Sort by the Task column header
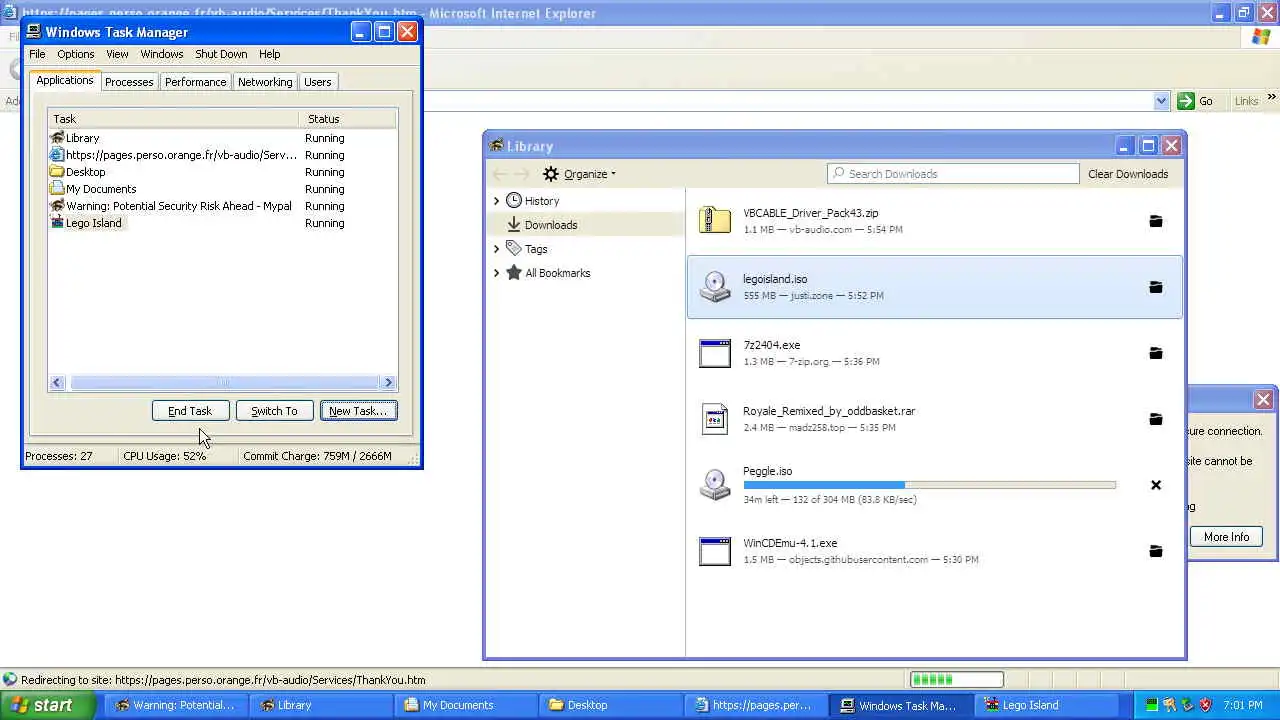The width and height of the screenshot is (1280, 720). click(173, 119)
